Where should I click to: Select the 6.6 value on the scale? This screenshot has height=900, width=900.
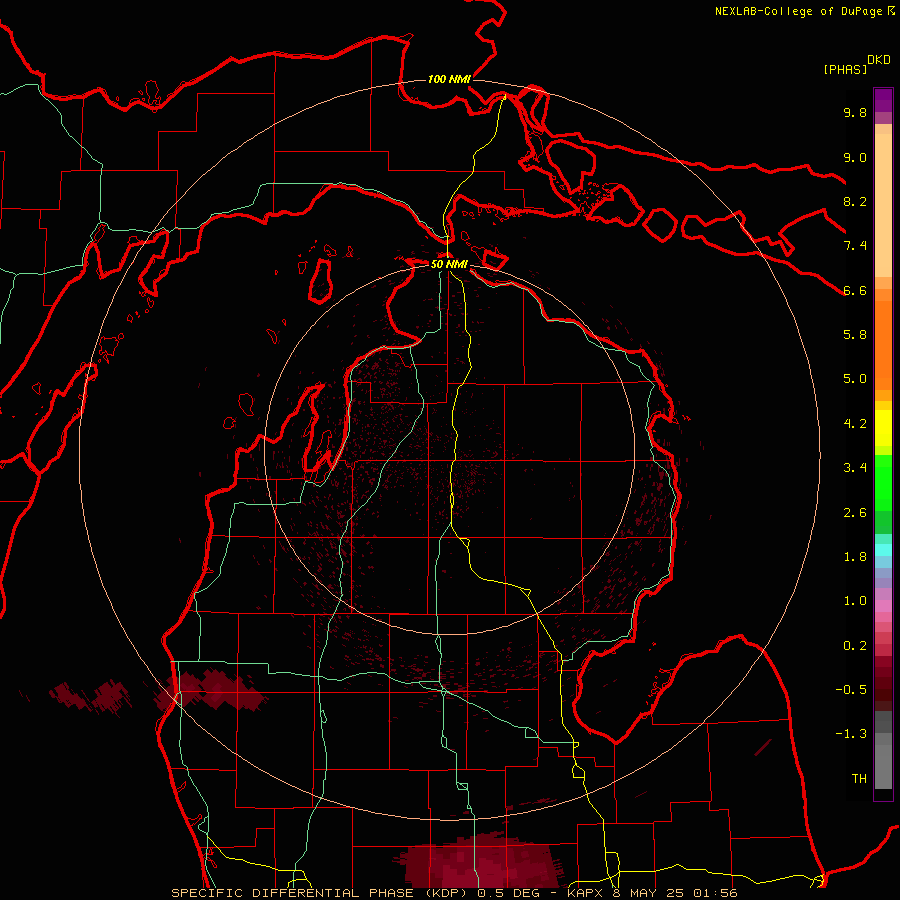coord(855,290)
